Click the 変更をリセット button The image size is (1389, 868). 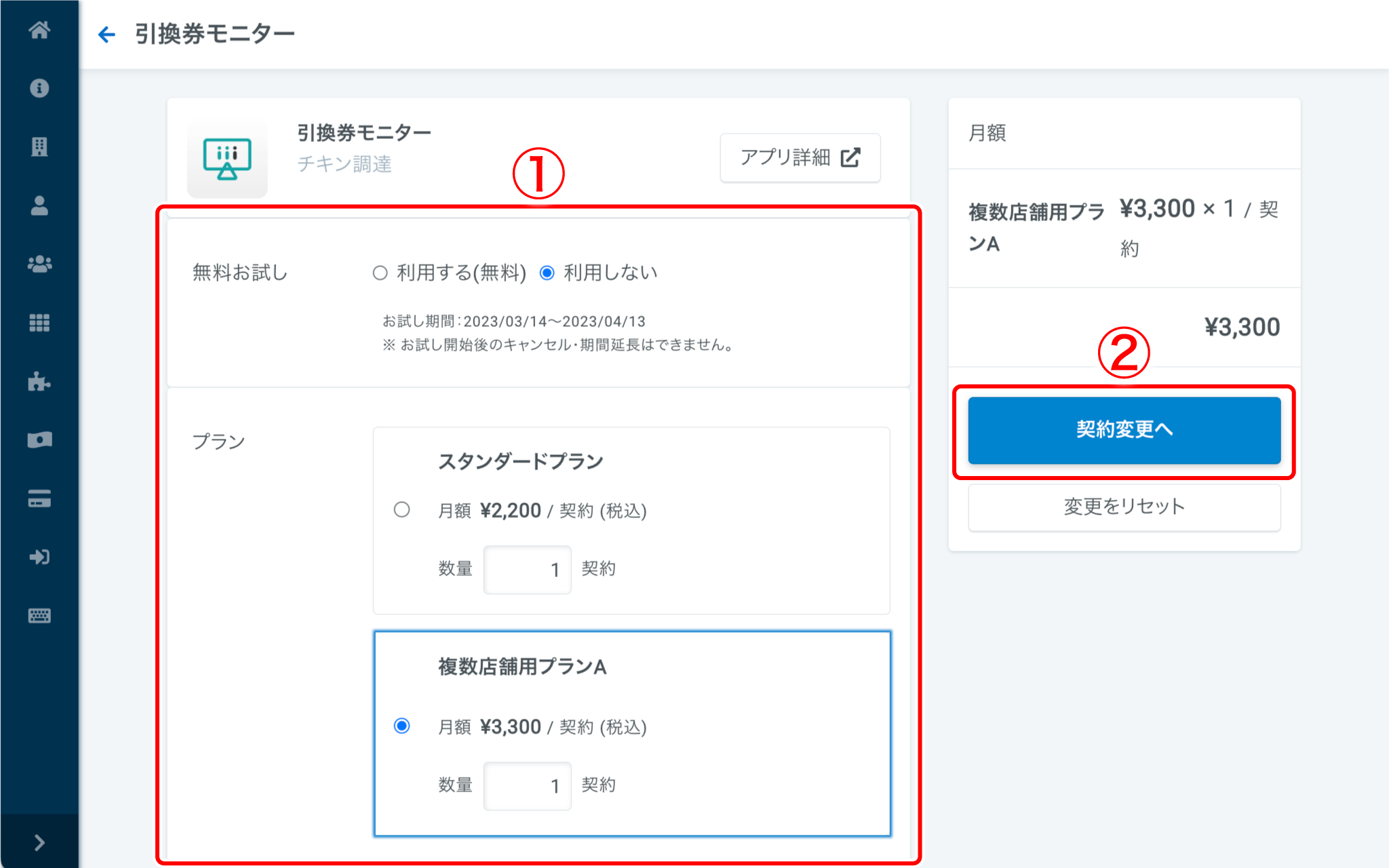1124,507
